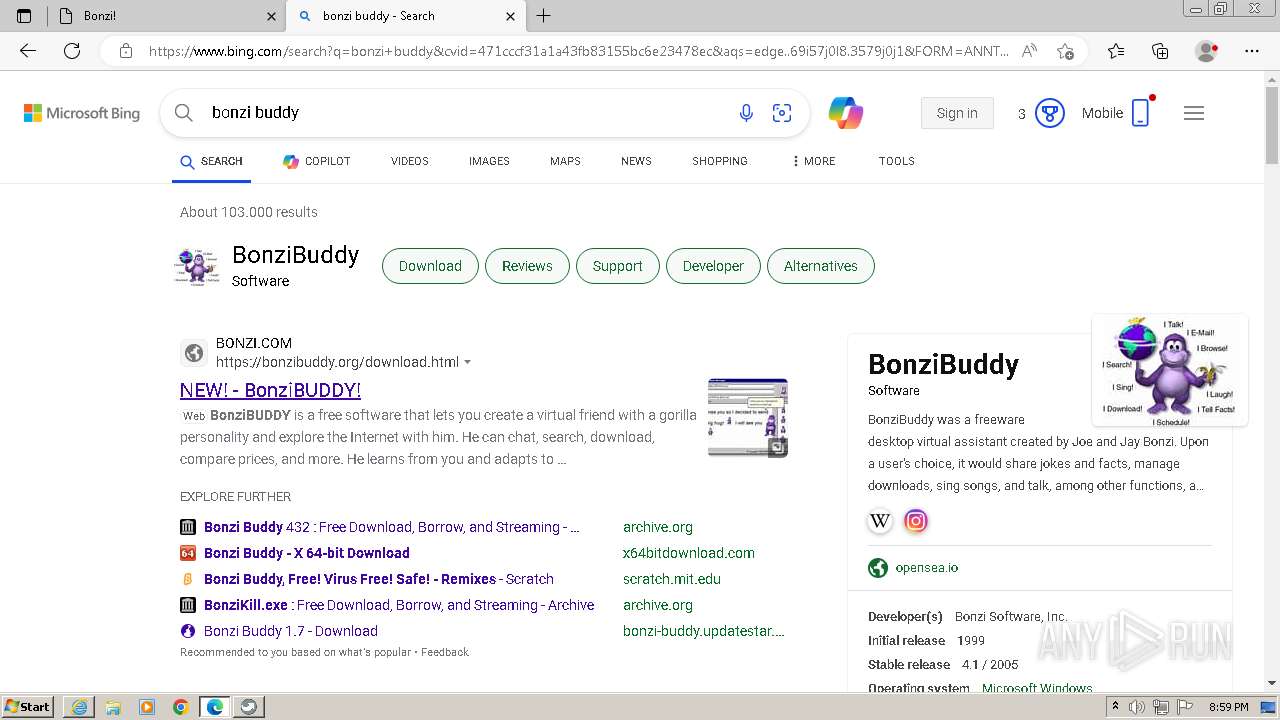Viewport: 1280px width, 720px height.
Task: Show hidden system tray icons arrow
Action: click(x=1116, y=707)
